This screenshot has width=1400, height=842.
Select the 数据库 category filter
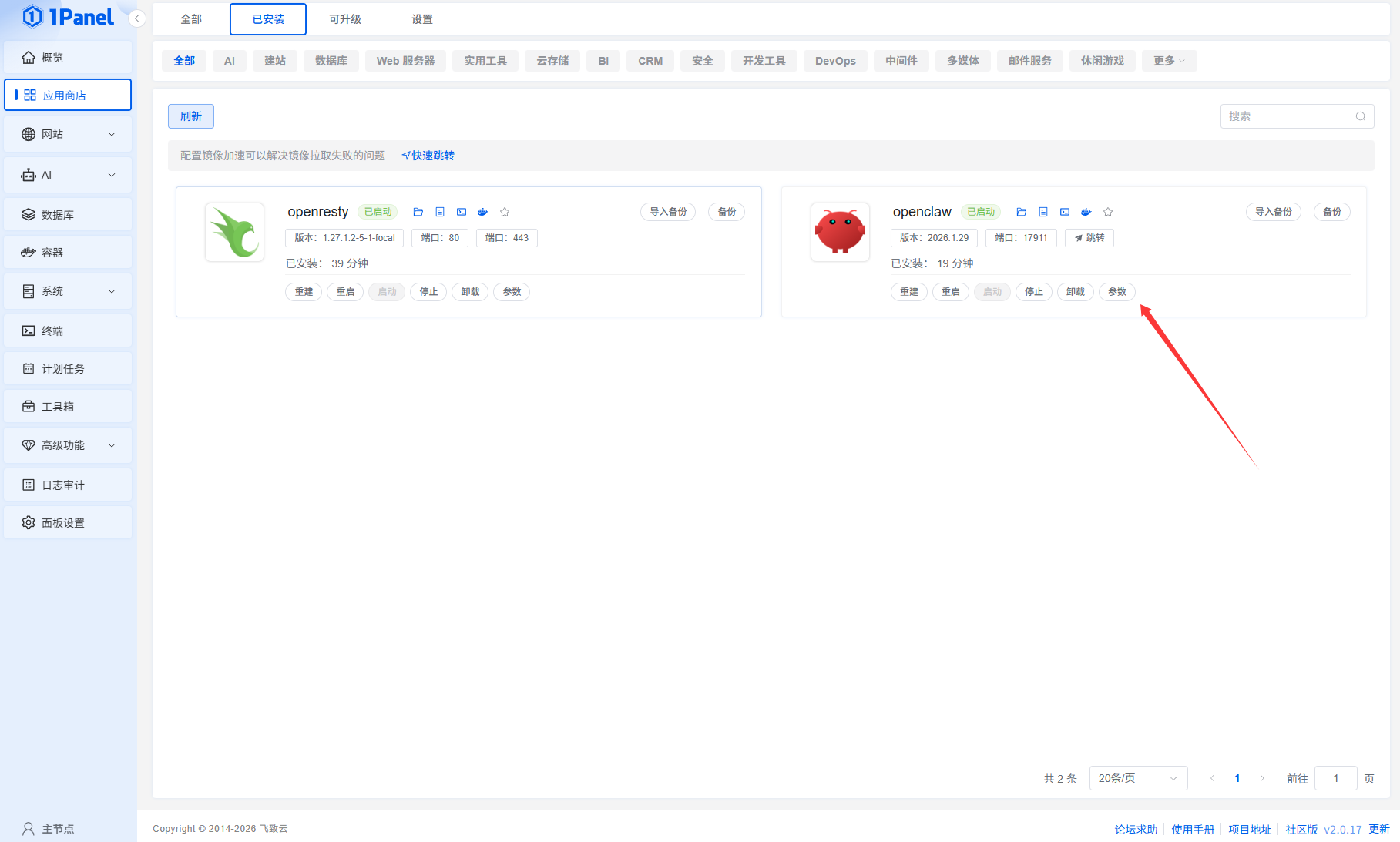[x=331, y=61]
